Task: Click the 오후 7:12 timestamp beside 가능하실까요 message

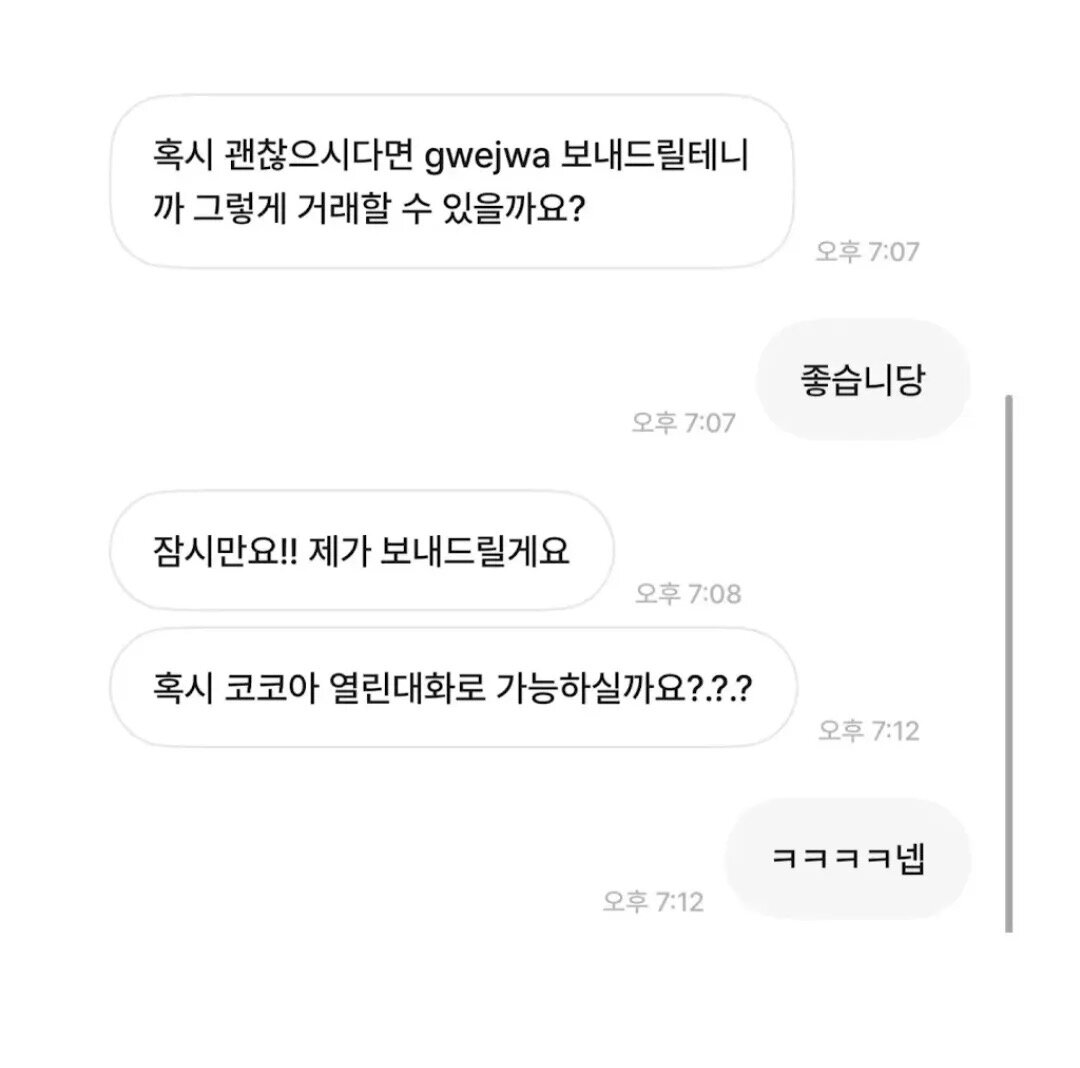Action: click(x=869, y=731)
